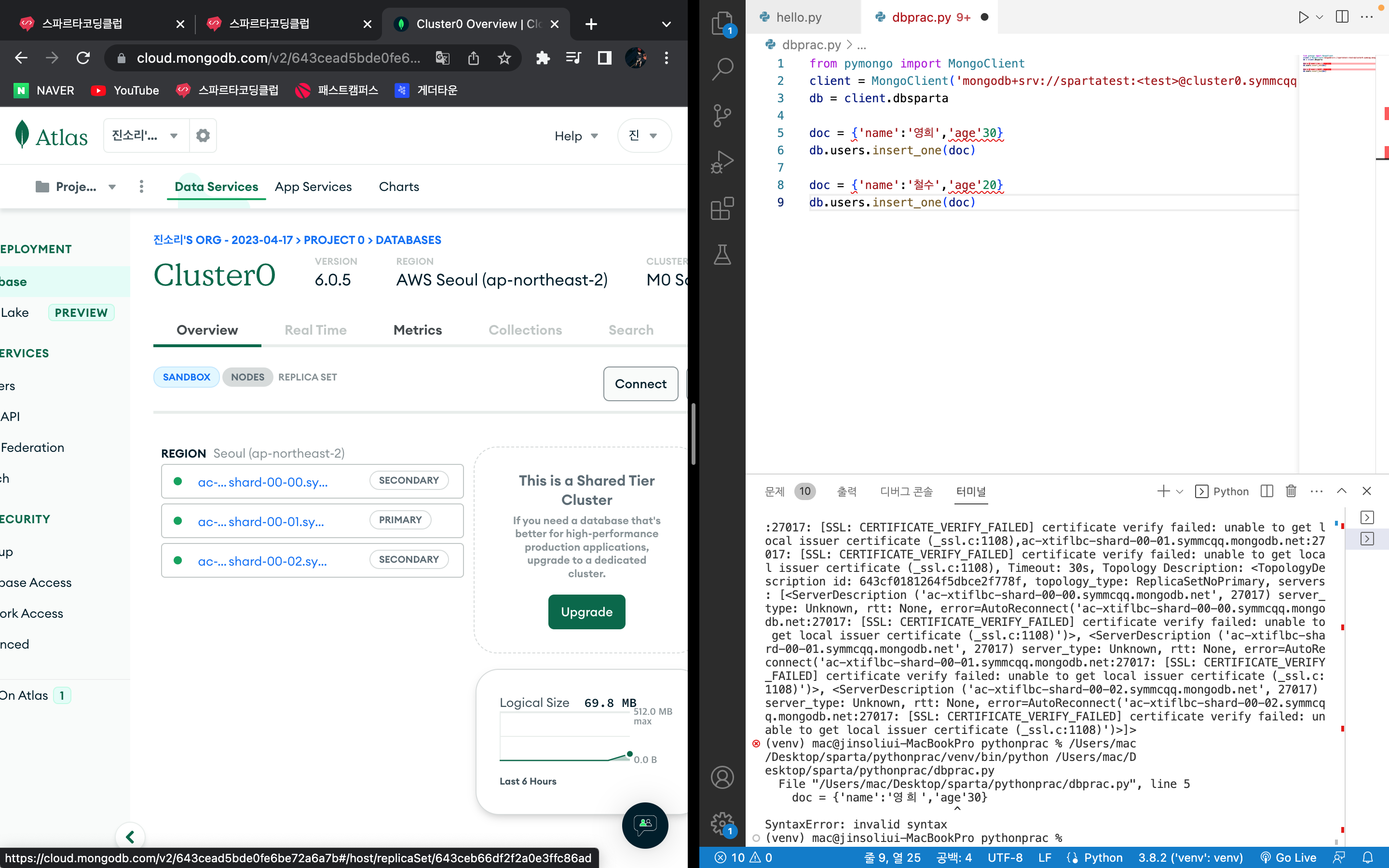Screen dimensions: 1389x868
Task: Switch to the Data Services tab
Action: 217,187
